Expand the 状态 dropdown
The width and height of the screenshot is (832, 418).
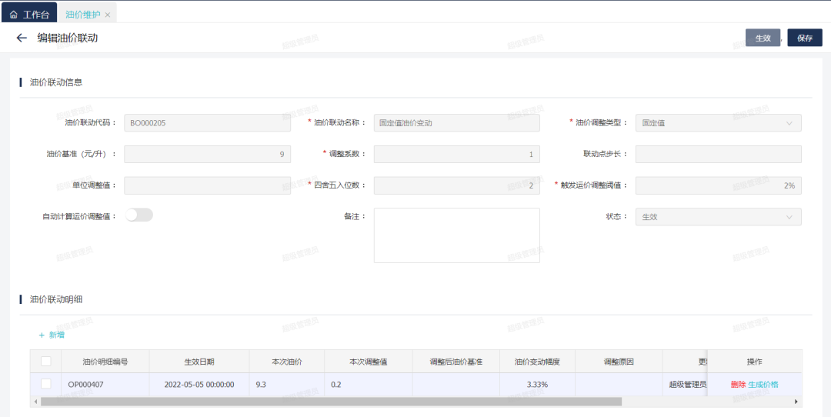tap(718, 216)
